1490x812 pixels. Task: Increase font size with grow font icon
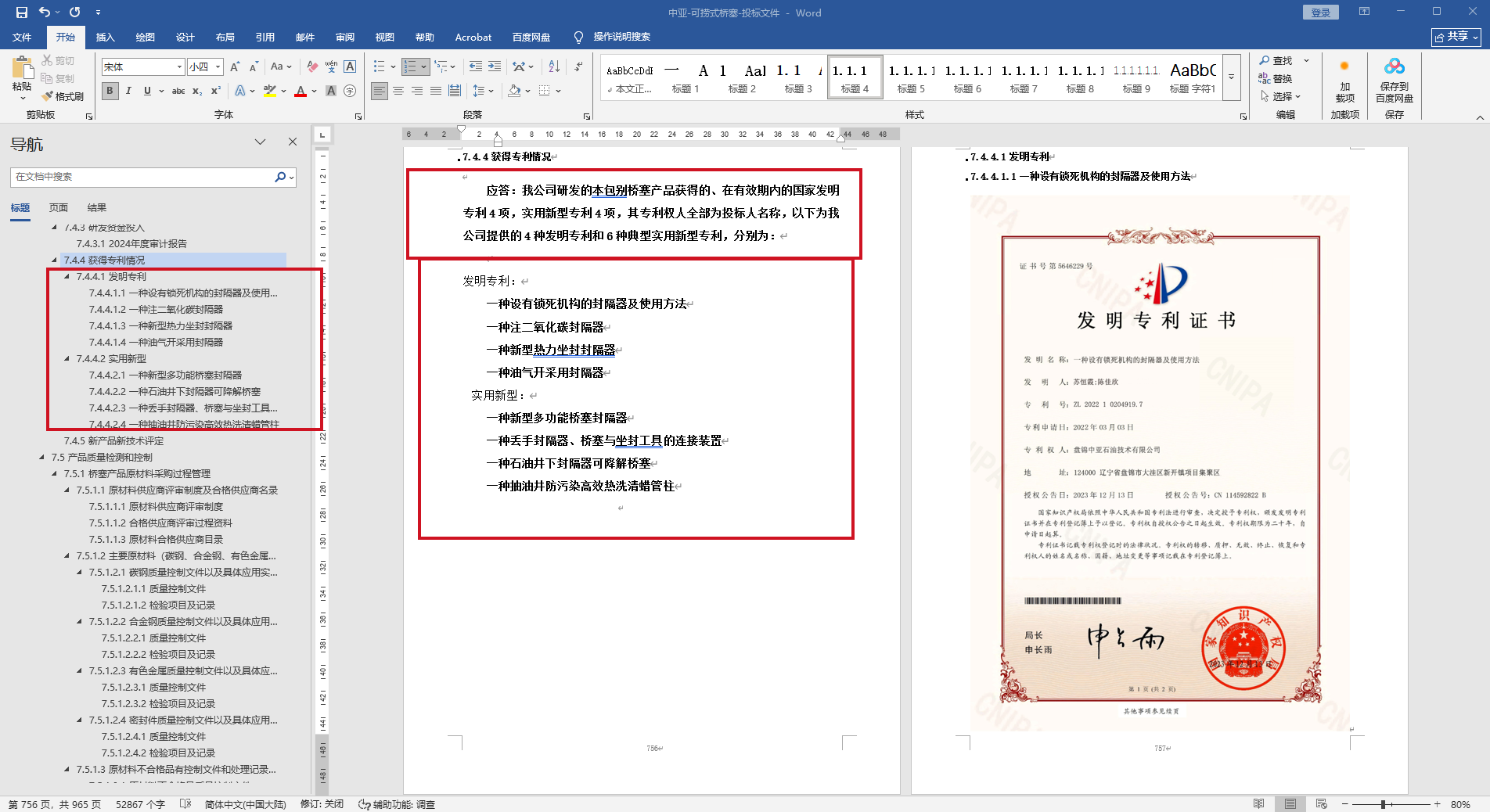pos(235,67)
